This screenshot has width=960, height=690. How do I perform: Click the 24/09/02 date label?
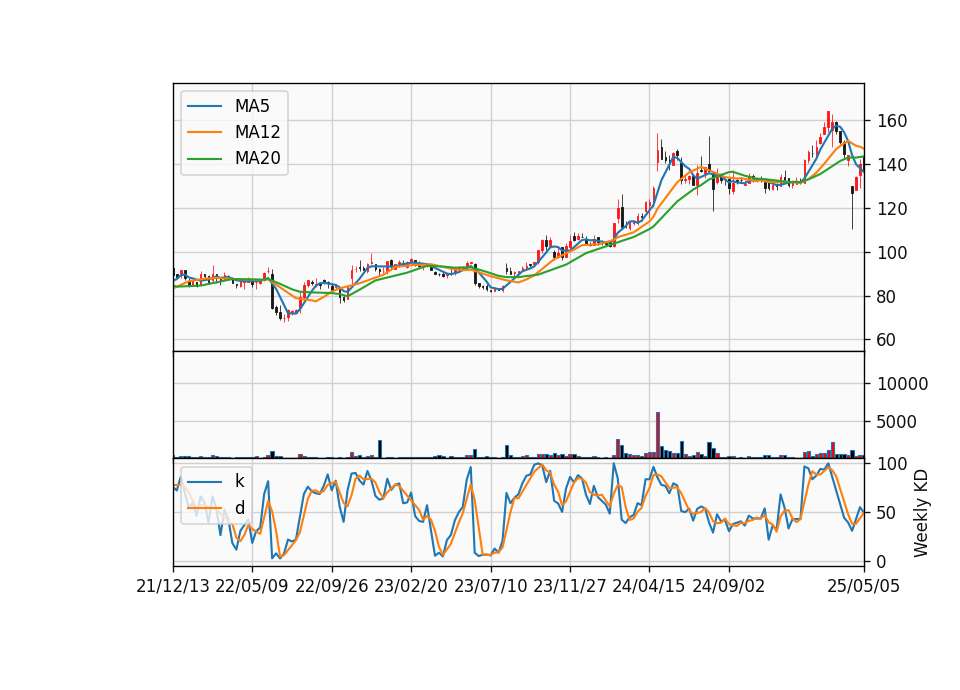pos(729,587)
